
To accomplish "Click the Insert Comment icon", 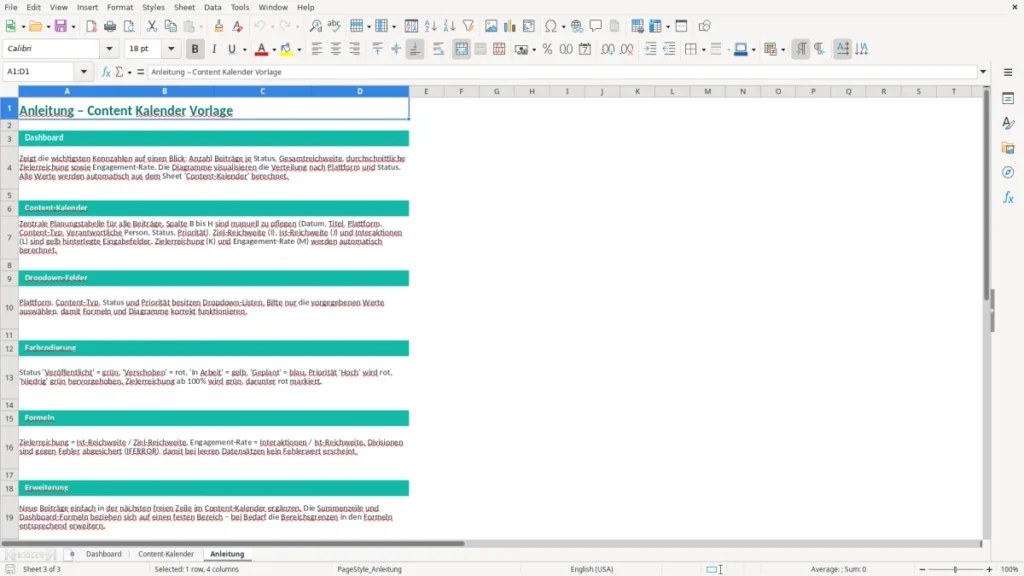I will point(596,26).
